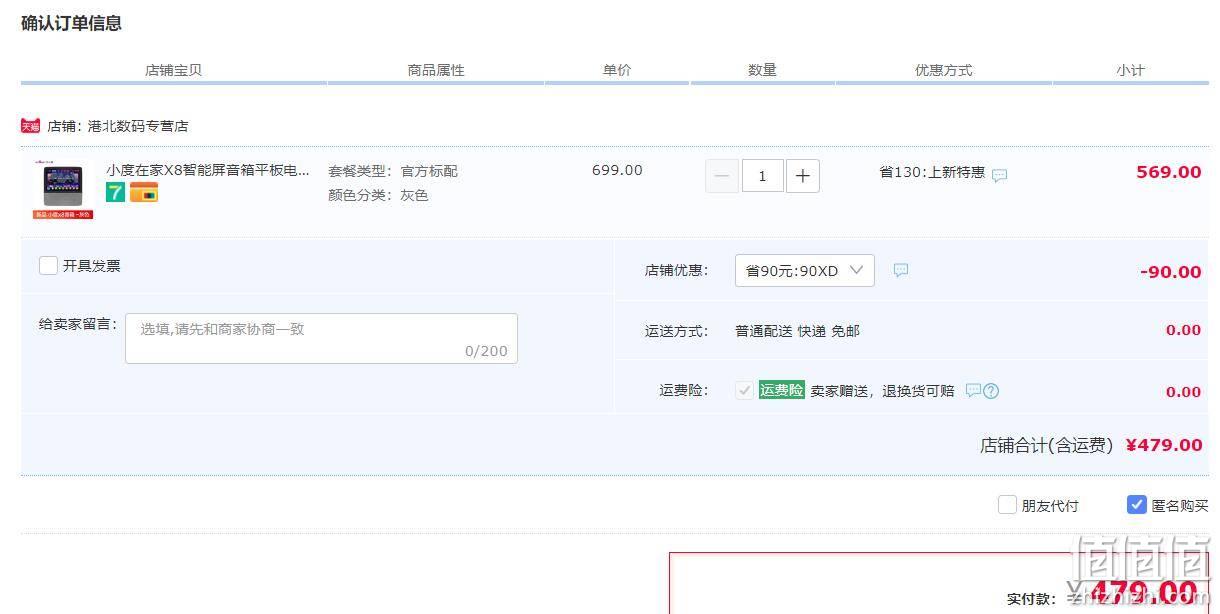Click the 运送方式 label

(677, 331)
